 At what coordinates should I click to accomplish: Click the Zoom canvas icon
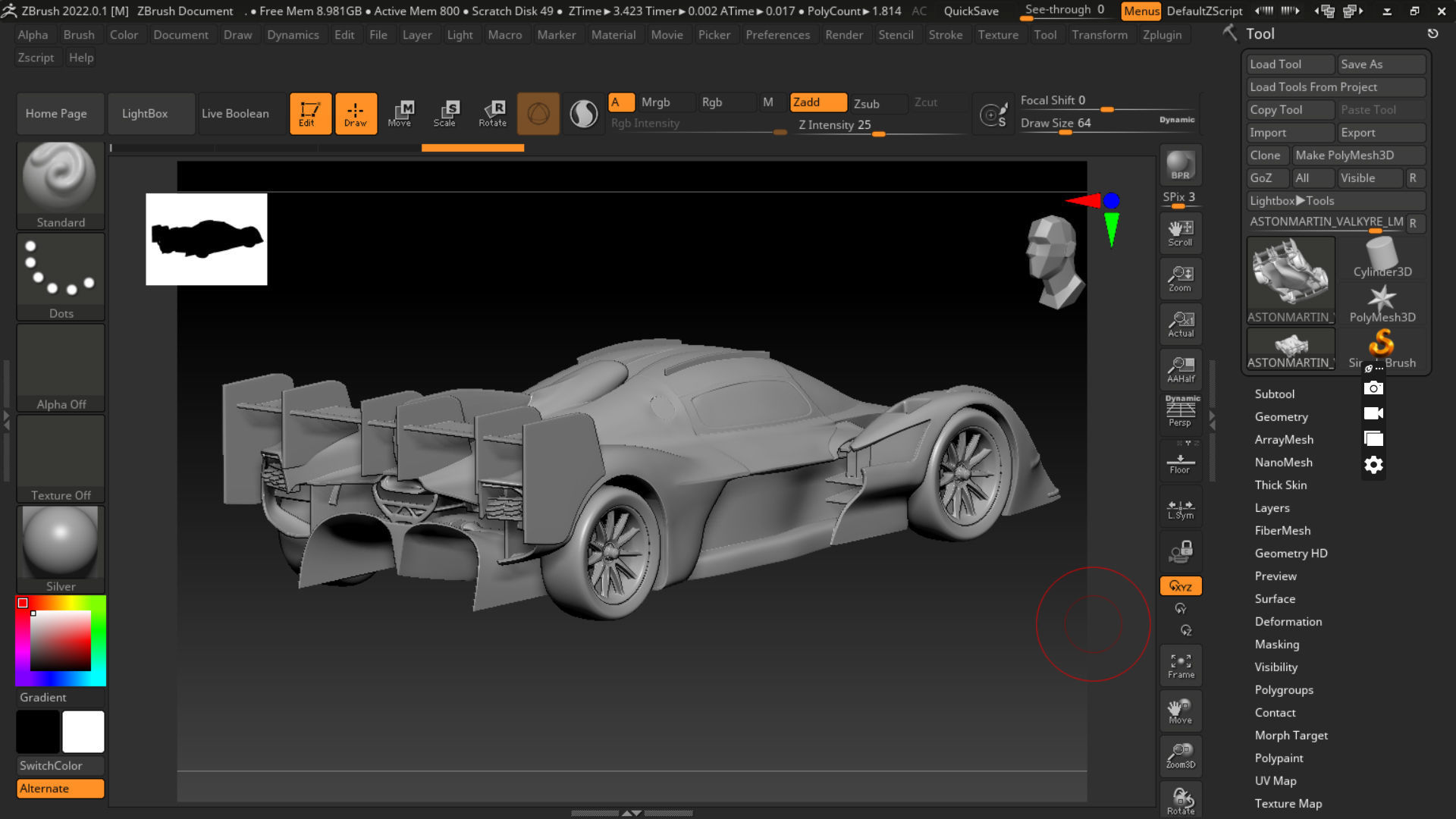[1181, 278]
